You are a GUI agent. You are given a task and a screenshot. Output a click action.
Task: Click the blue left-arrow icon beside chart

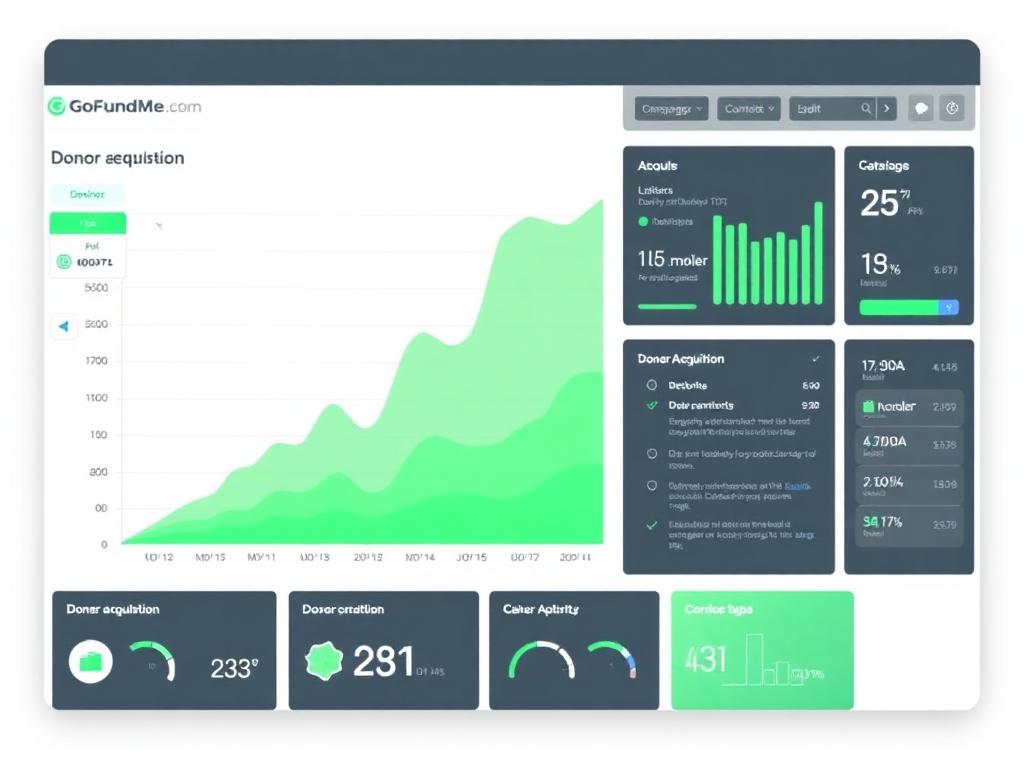click(x=64, y=326)
